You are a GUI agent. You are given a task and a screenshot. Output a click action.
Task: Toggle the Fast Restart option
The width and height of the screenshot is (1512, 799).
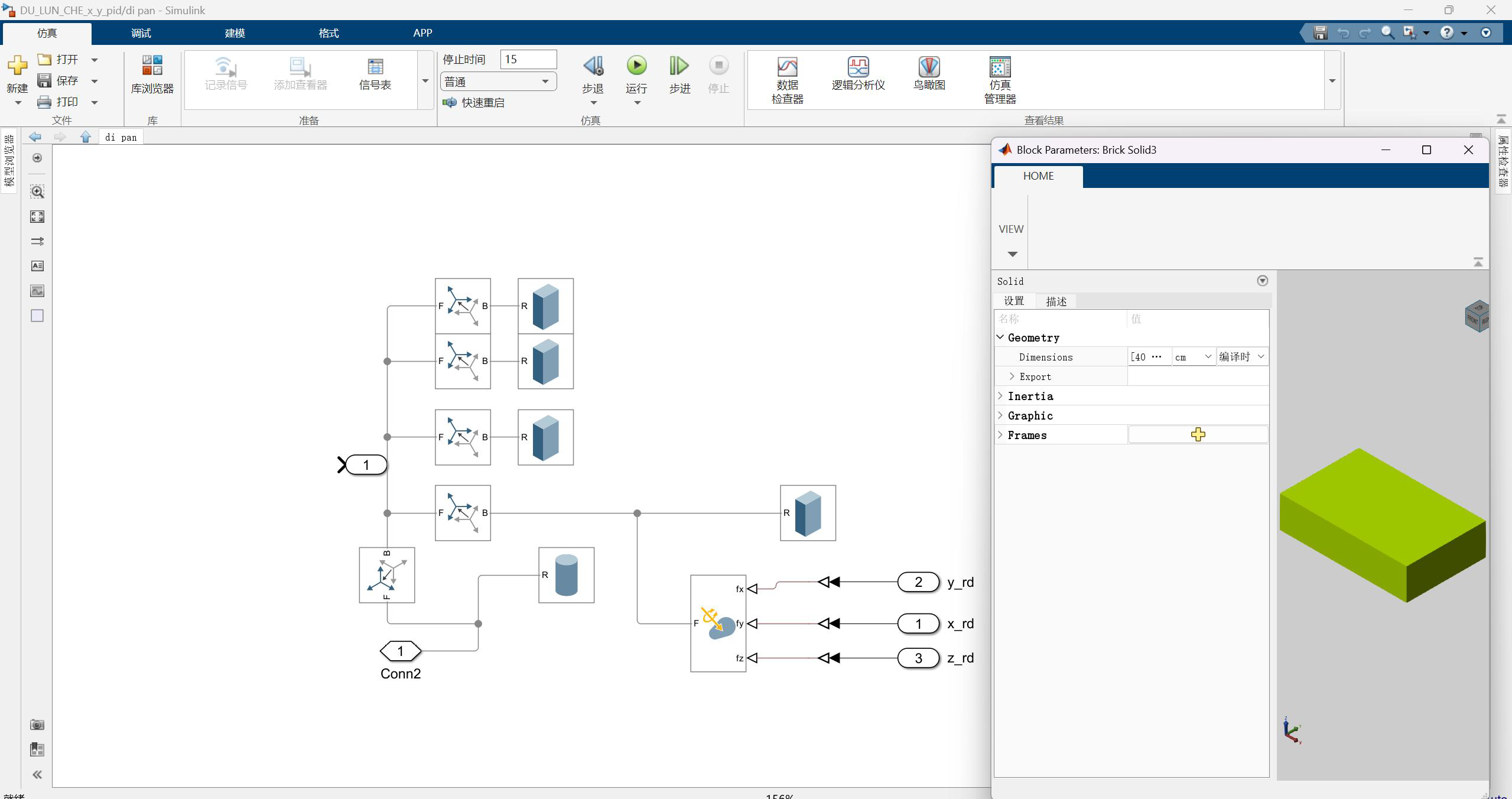pyautogui.click(x=474, y=103)
